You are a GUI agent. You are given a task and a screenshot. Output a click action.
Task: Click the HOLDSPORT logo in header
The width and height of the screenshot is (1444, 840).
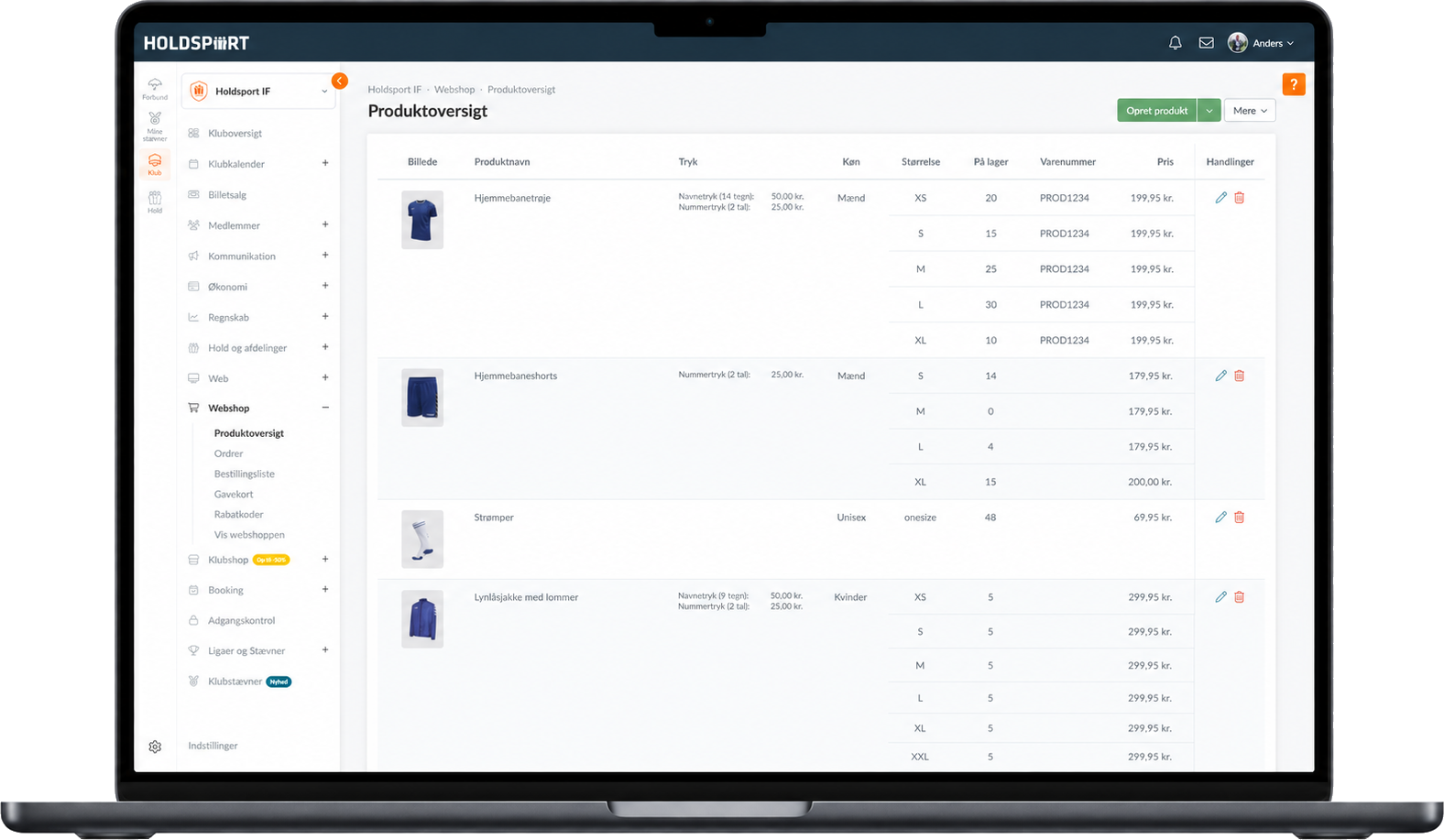click(196, 43)
